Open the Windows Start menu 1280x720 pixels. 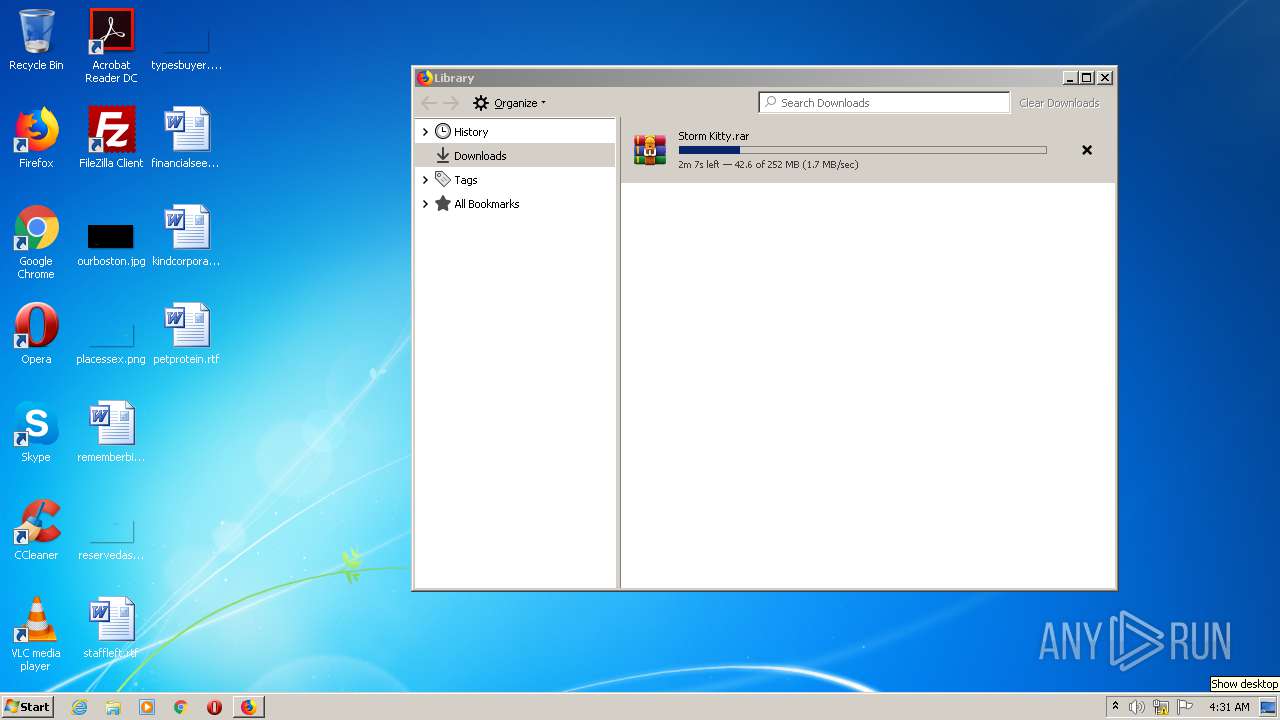pos(28,707)
